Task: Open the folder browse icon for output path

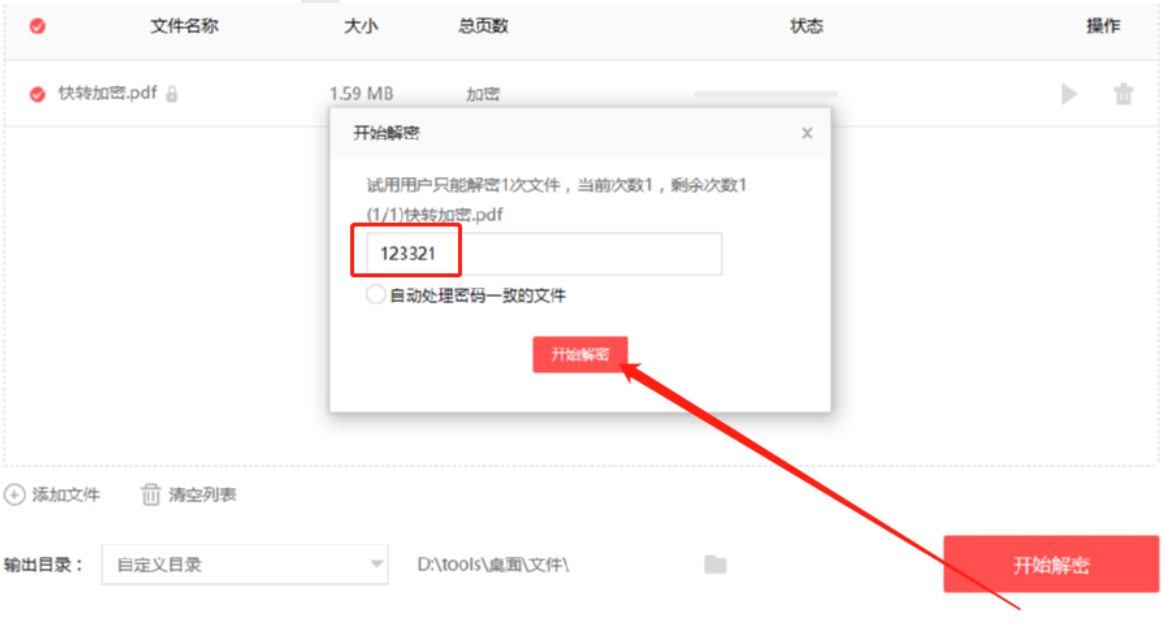Action: 716,565
